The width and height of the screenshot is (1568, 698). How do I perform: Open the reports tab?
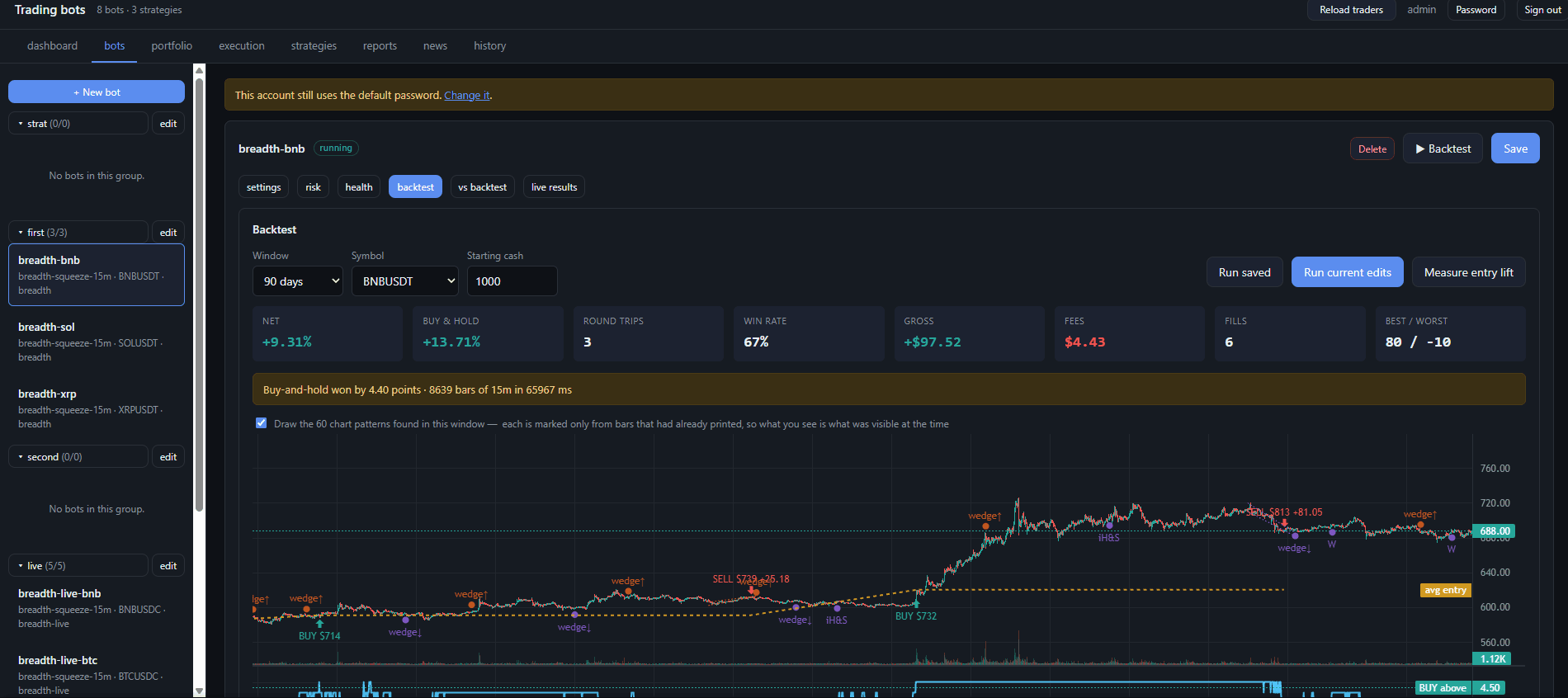point(380,45)
